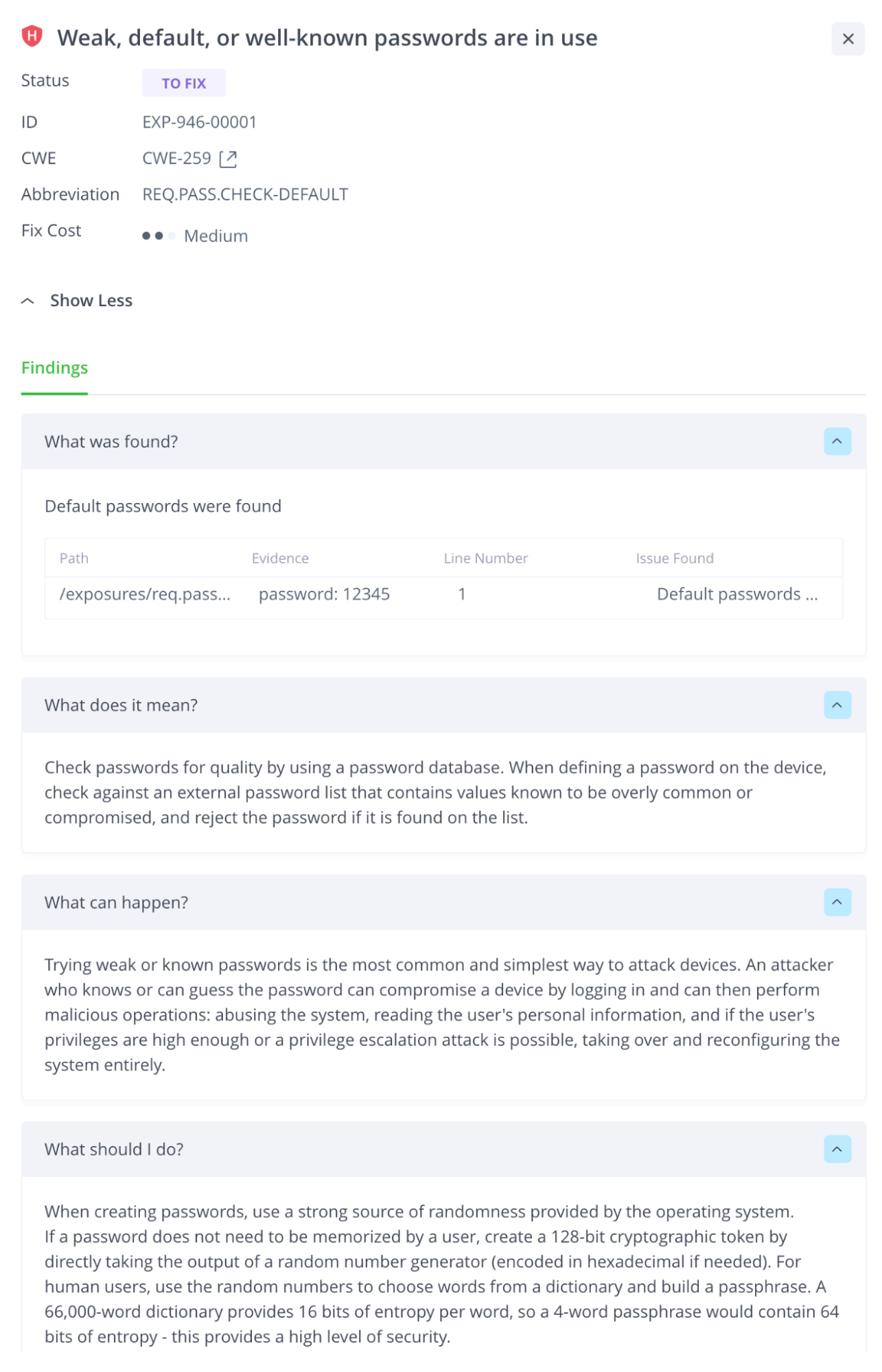882x1372 pixels.
Task: Click the Line Number column header
Action: coord(485,559)
